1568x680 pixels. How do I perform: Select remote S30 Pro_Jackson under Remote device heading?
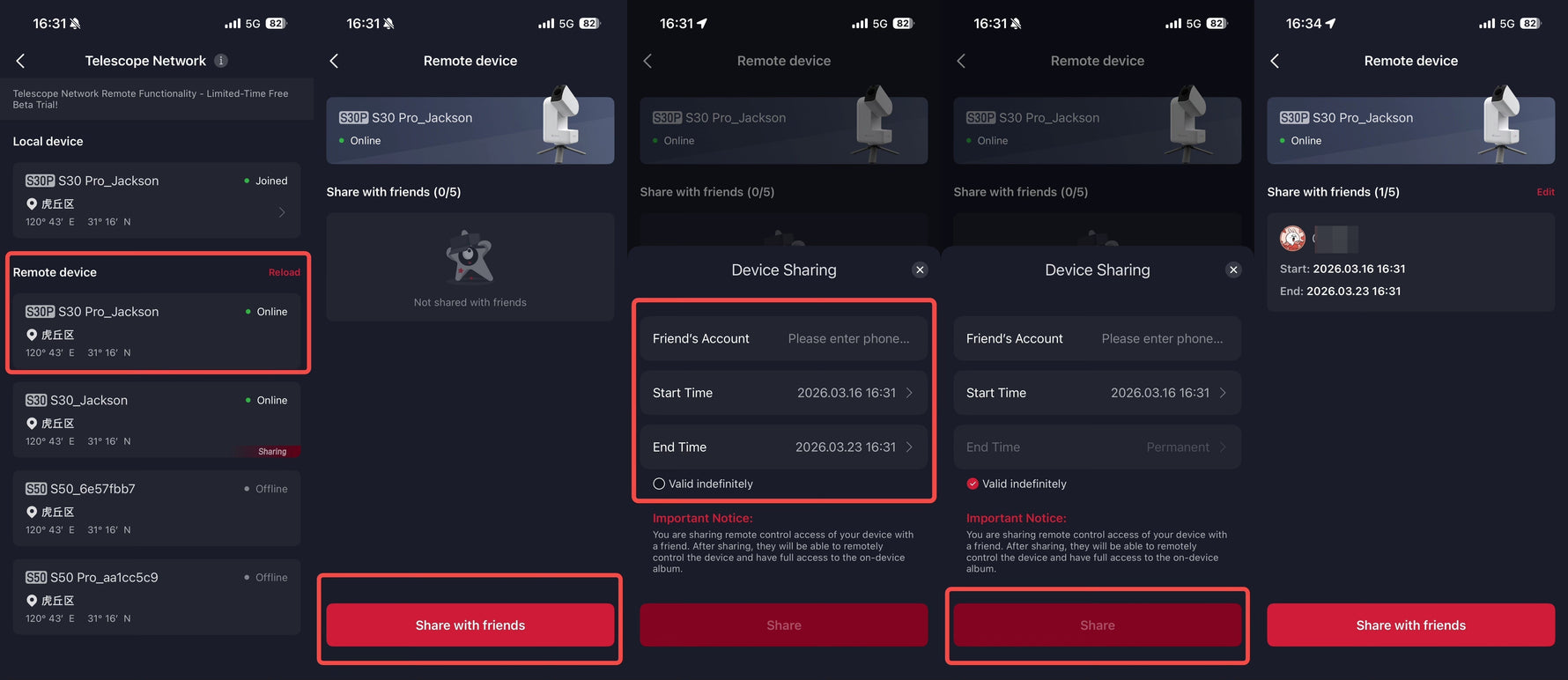[x=157, y=331]
